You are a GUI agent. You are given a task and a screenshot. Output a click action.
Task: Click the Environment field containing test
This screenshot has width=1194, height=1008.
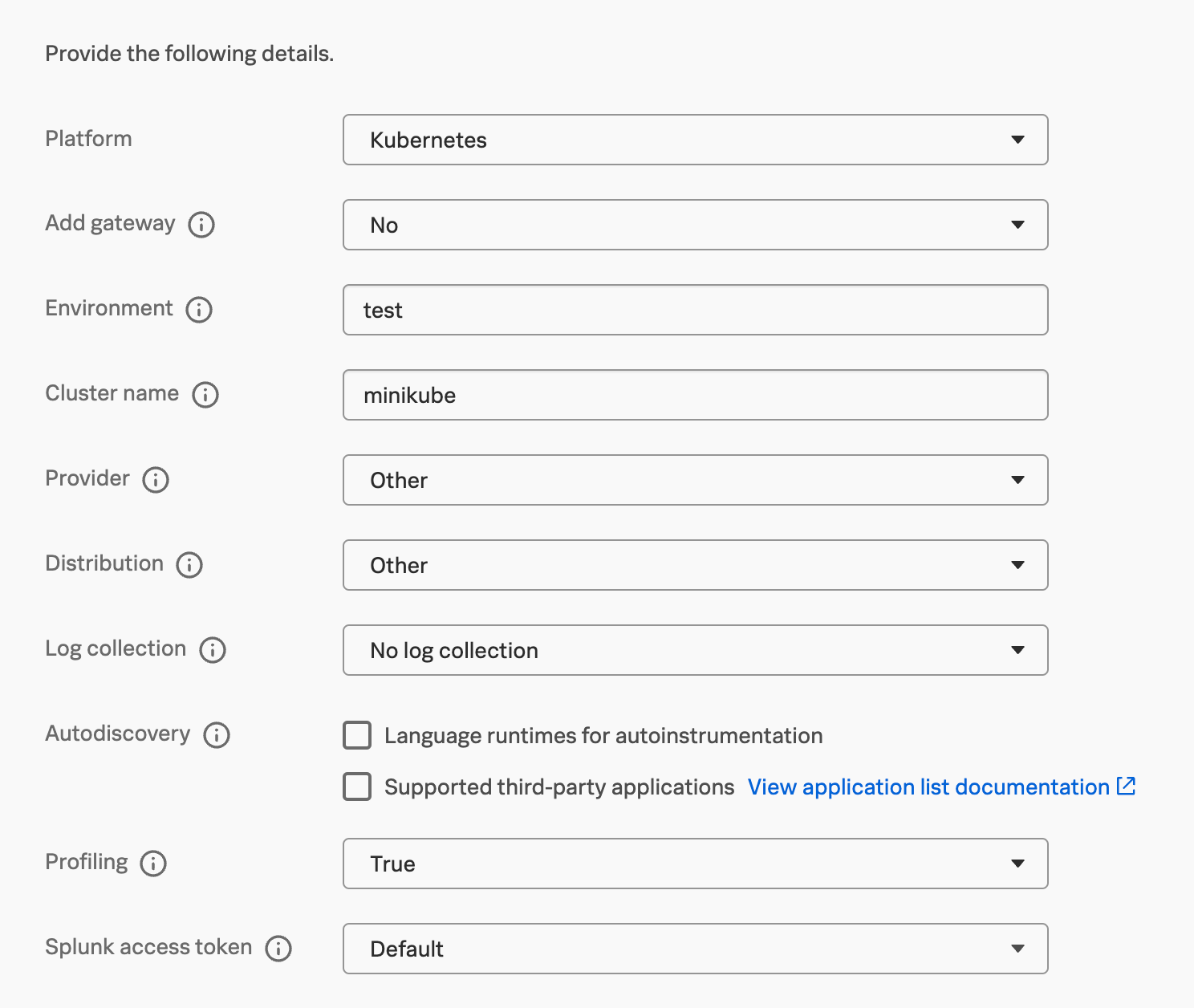pos(696,310)
